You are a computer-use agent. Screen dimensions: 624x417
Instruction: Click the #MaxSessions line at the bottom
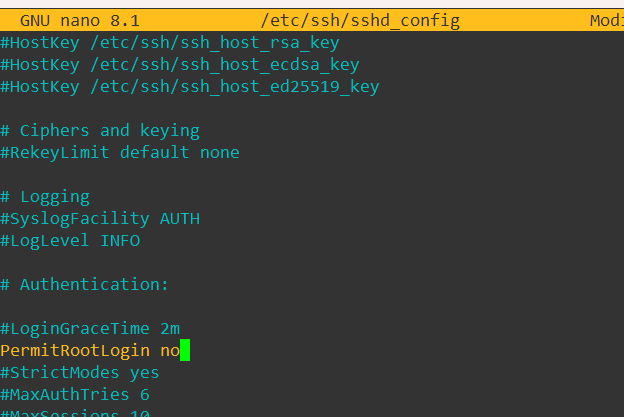75,413
